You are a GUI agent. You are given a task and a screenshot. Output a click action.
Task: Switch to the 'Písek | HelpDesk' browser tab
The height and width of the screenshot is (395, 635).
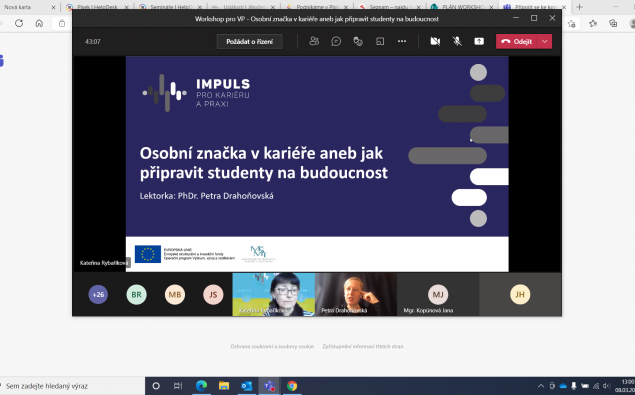click(97, 7)
